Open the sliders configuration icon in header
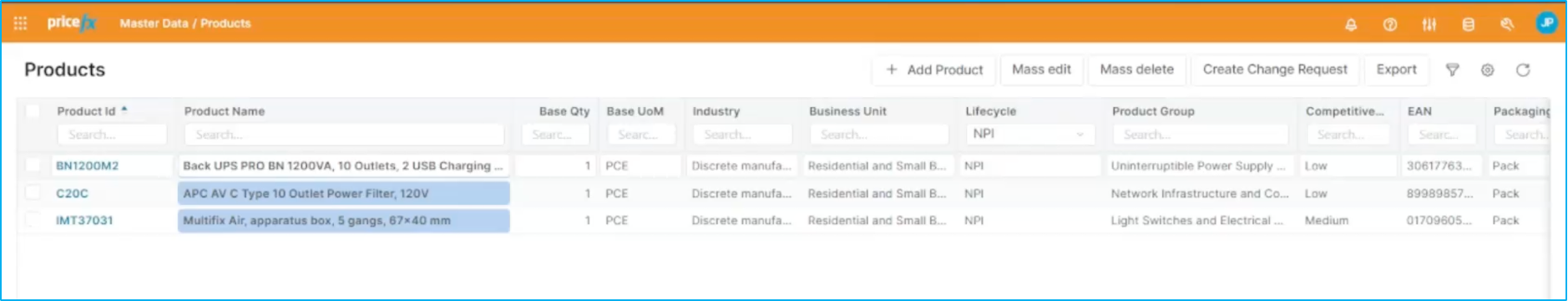 [x=1429, y=24]
